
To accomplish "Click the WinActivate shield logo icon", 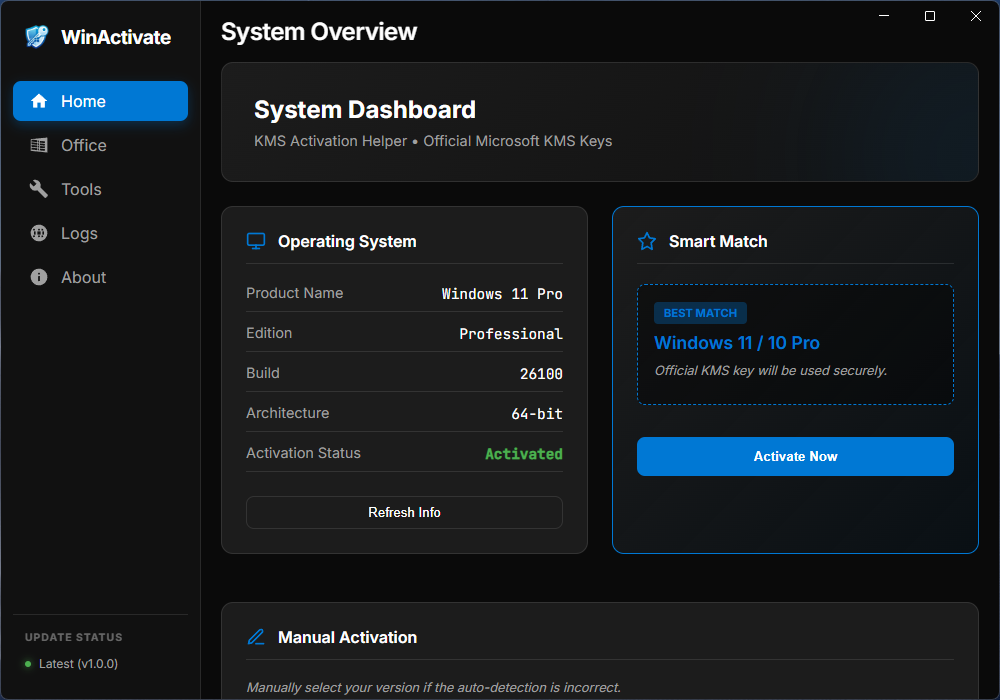I will pyautogui.click(x=36, y=36).
